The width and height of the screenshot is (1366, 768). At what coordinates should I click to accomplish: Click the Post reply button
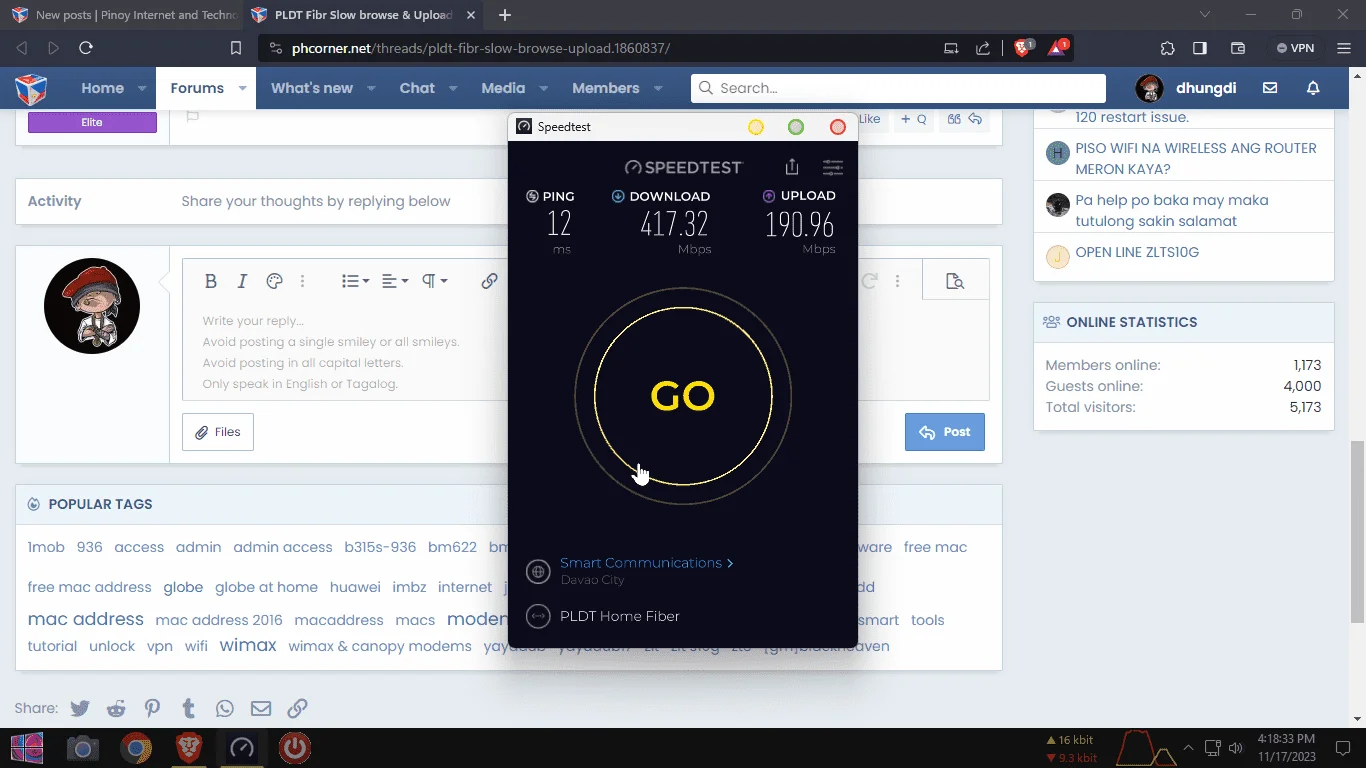click(945, 432)
